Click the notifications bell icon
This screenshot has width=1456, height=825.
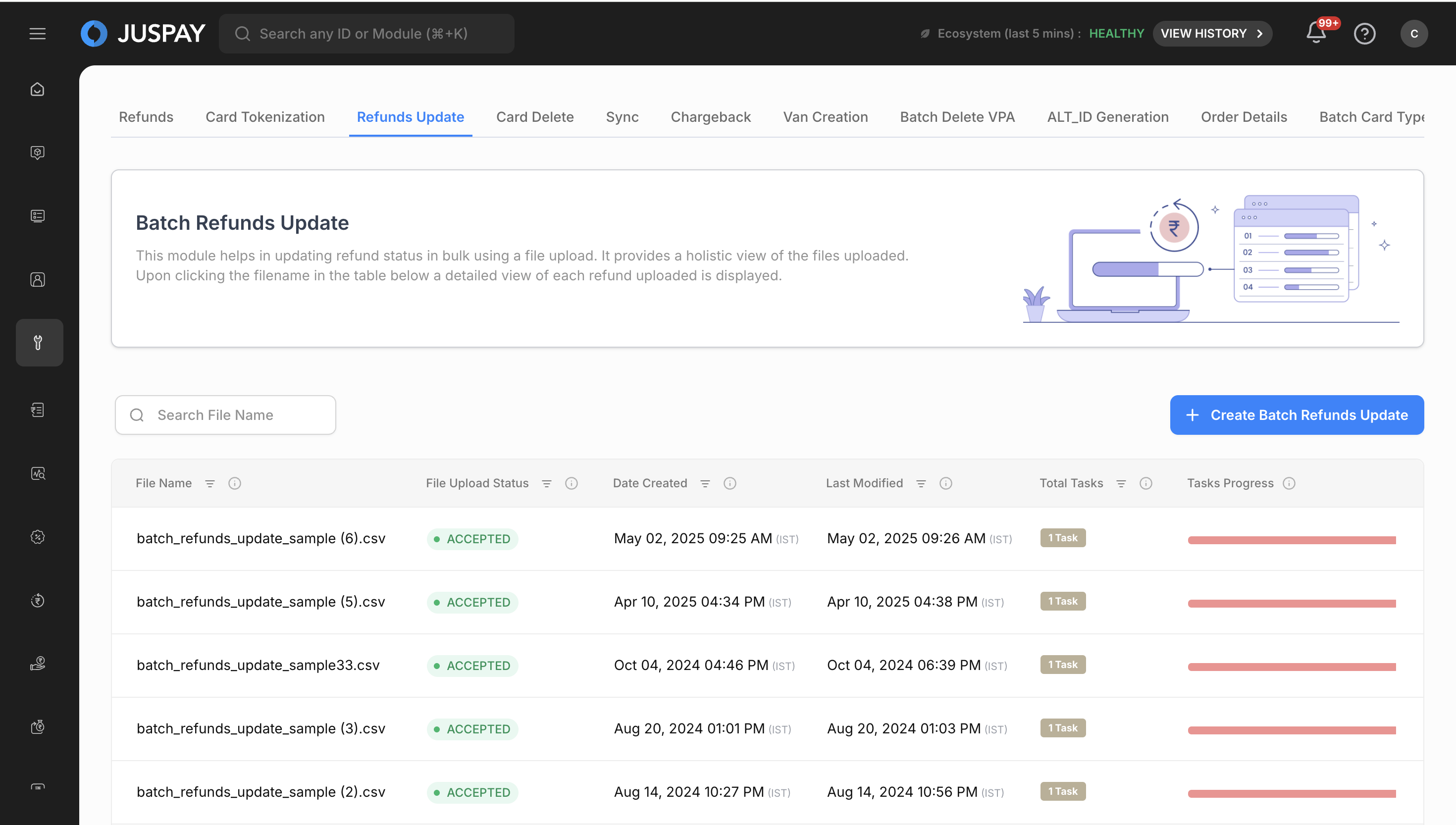tap(1315, 33)
